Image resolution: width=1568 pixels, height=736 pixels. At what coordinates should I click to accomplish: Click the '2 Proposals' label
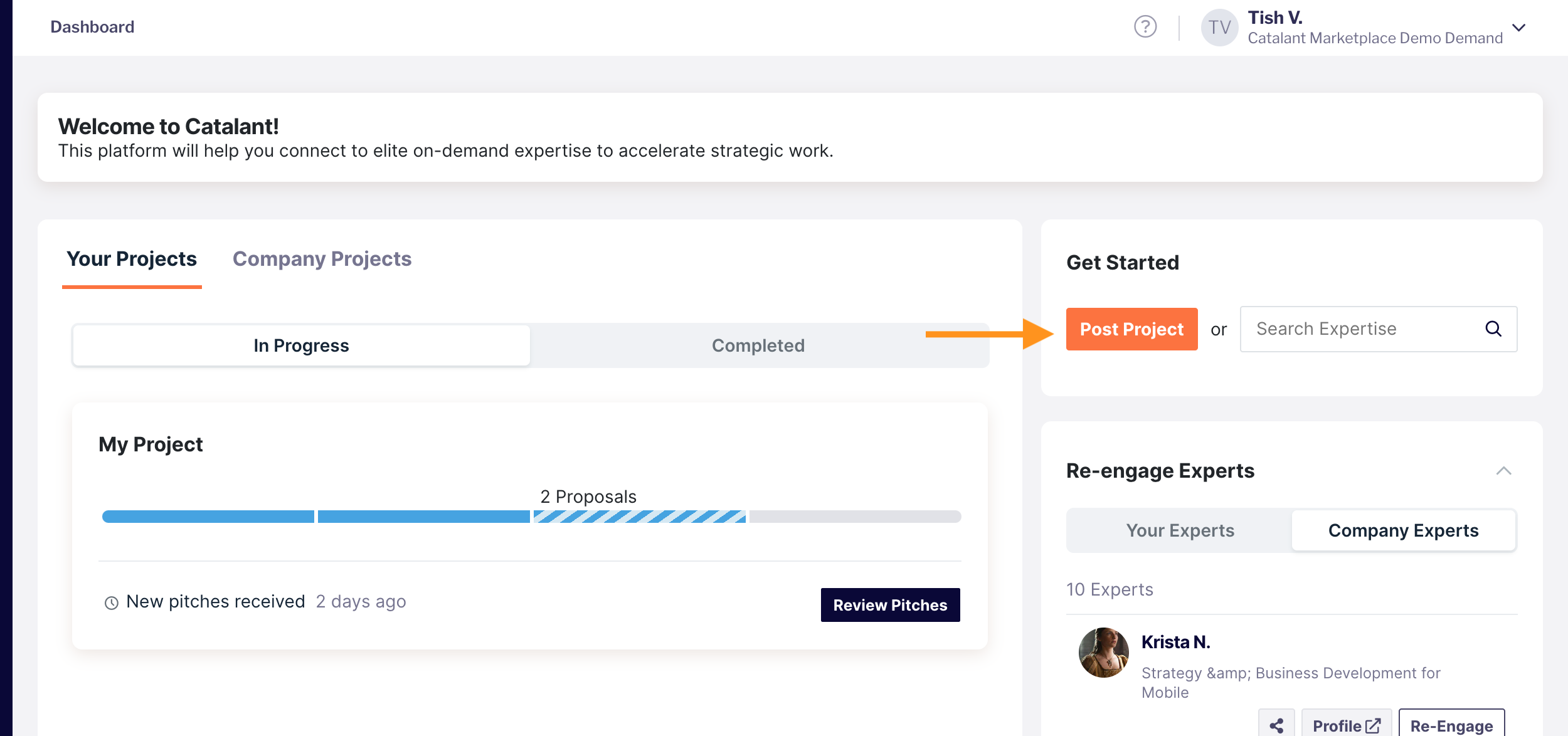588,497
